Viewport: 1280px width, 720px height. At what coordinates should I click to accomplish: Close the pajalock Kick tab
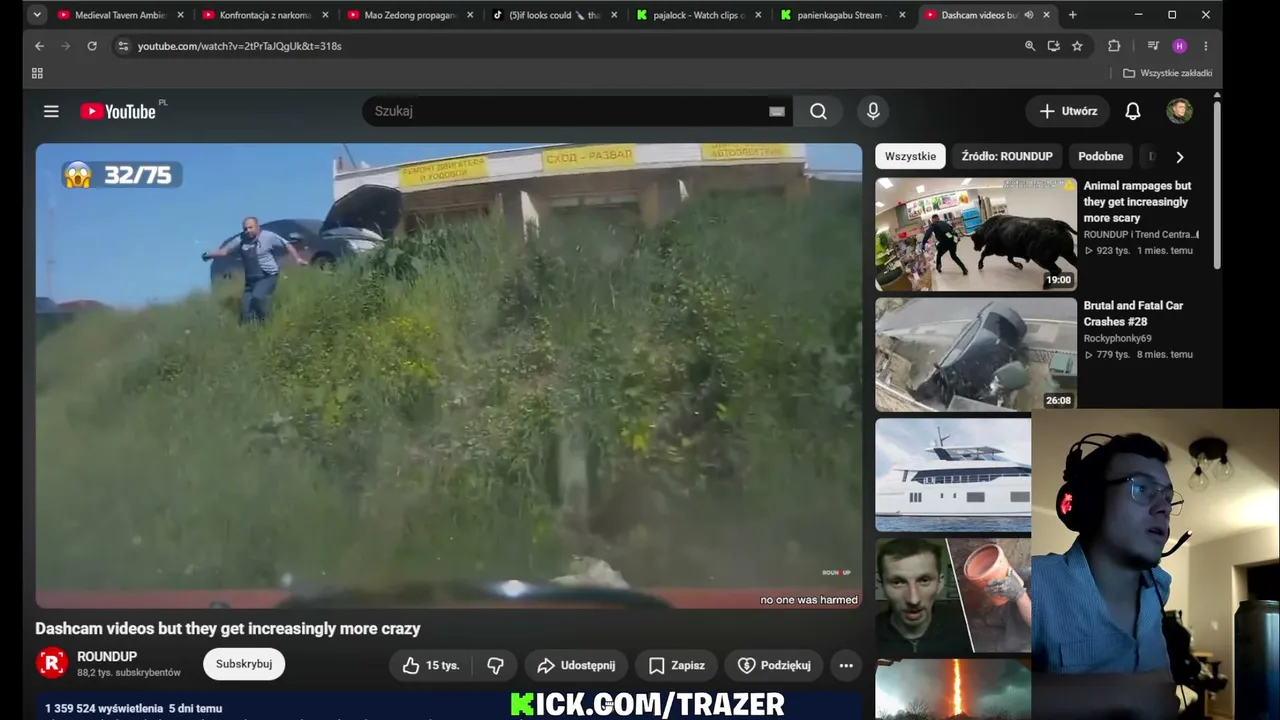click(759, 15)
